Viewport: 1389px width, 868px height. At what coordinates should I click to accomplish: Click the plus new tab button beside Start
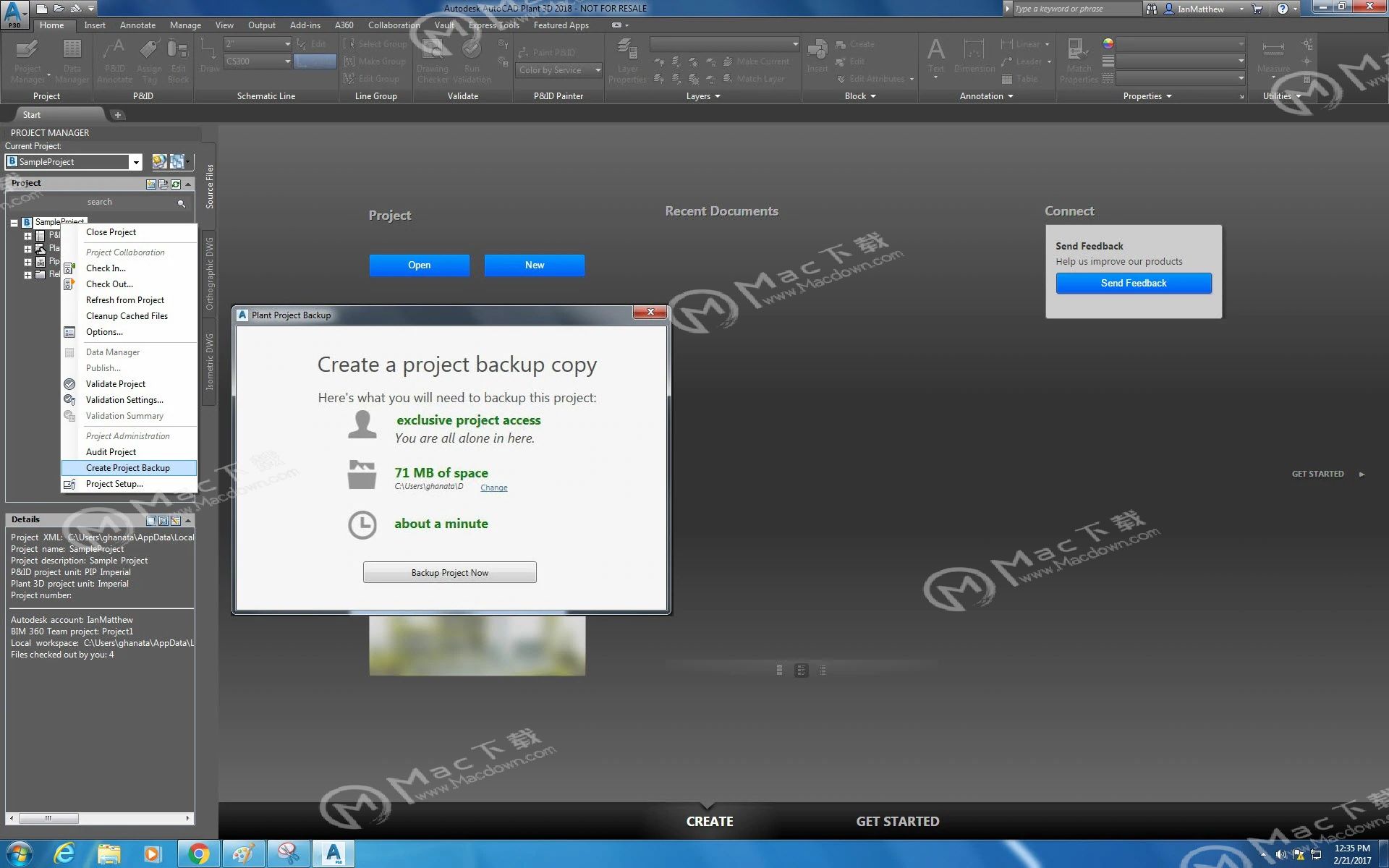tap(118, 115)
